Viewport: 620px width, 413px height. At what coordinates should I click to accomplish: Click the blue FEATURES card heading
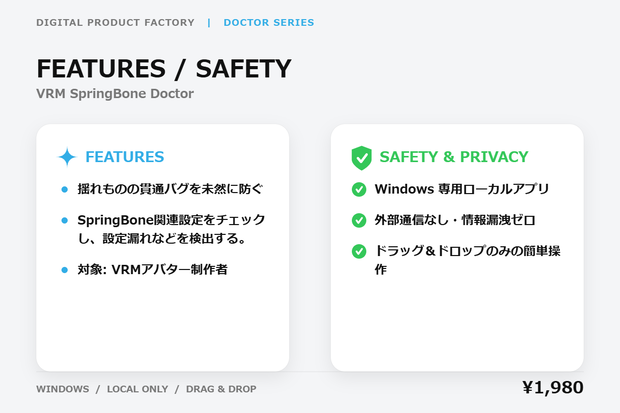(125, 157)
